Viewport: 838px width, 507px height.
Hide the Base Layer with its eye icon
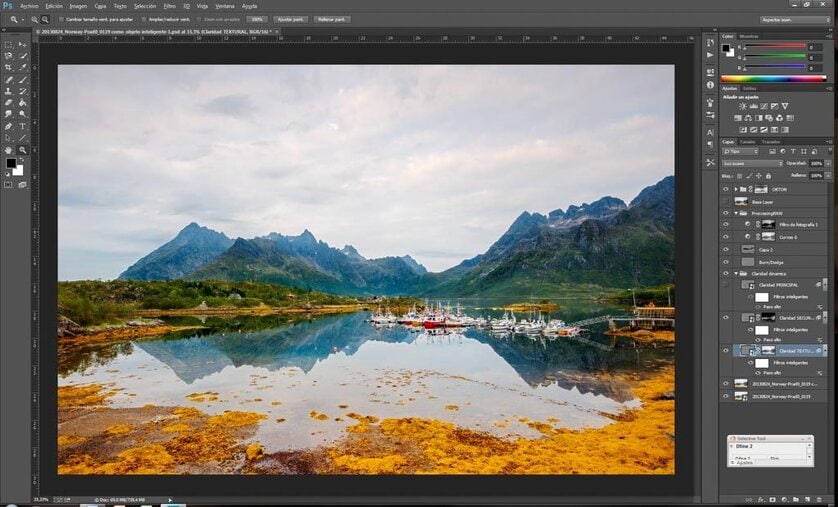click(x=726, y=201)
